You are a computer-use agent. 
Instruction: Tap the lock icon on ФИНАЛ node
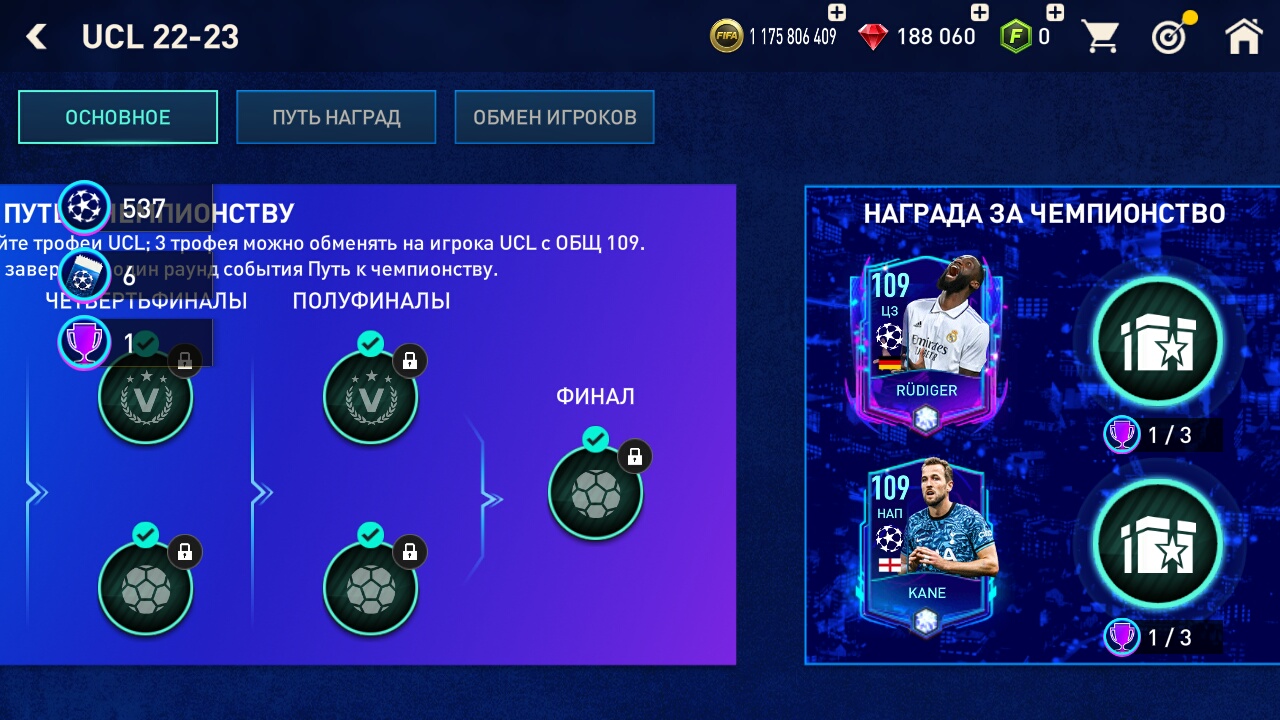click(634, 458)
